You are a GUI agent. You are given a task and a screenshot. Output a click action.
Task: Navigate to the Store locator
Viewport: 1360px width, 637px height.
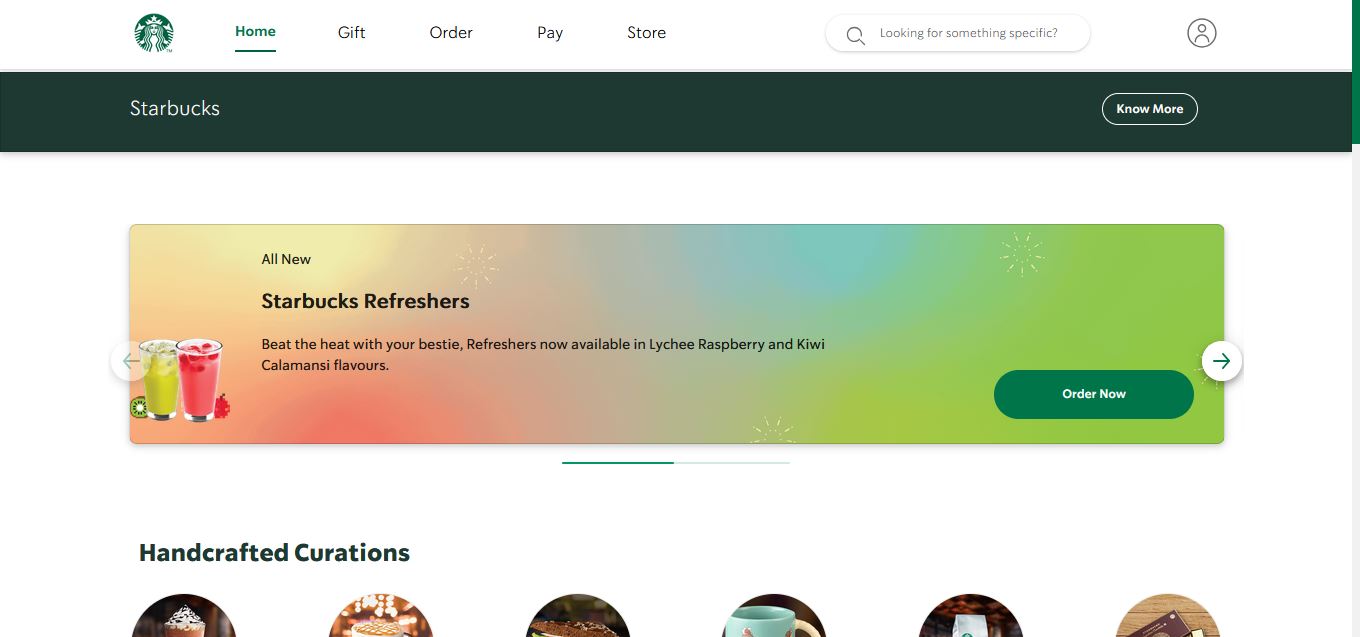point(646,33)
